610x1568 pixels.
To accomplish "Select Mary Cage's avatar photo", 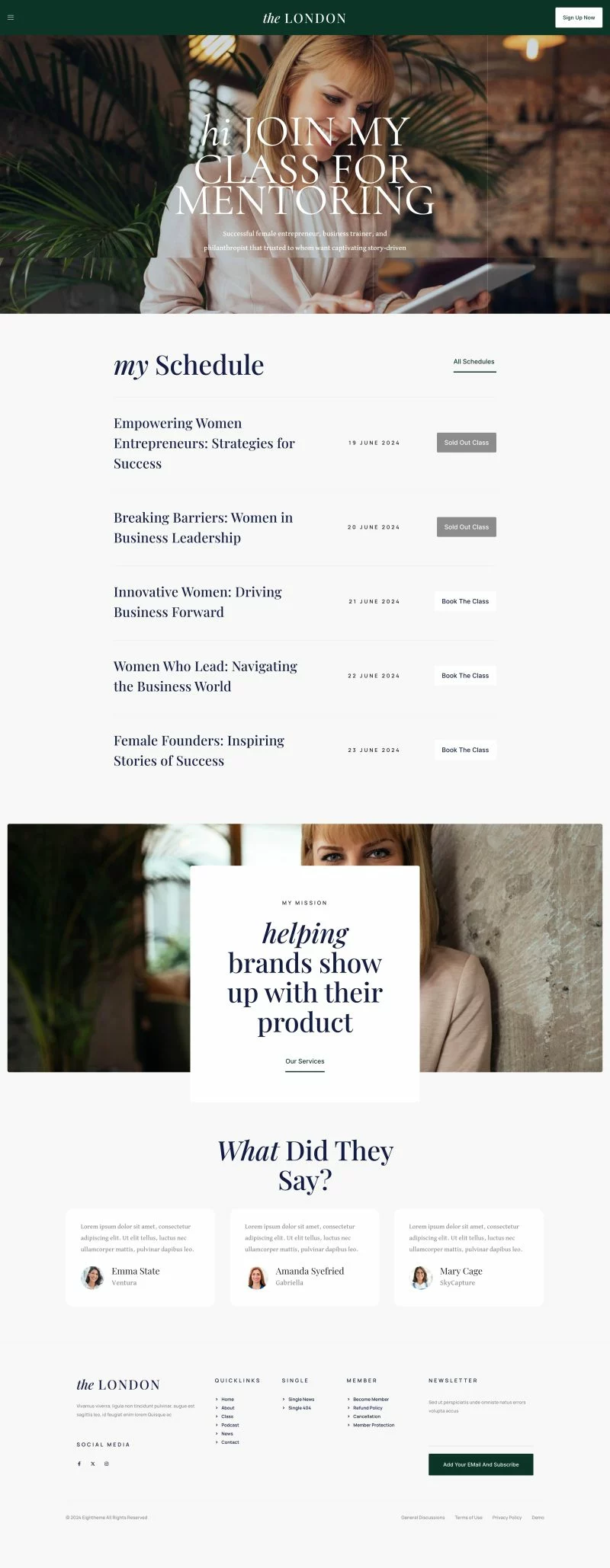I will 421,1277.
